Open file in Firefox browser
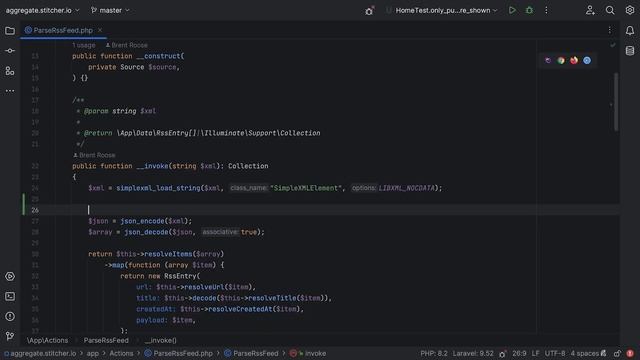 [x=574, y=60]
